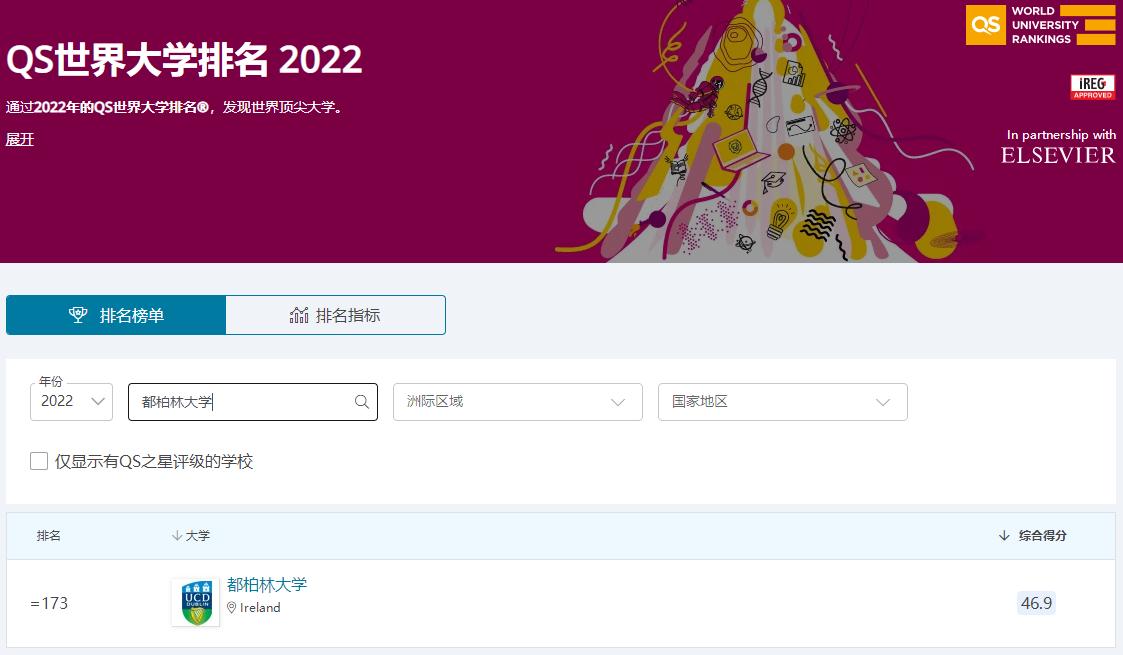Click the search magnifier icon

(361, 401)
